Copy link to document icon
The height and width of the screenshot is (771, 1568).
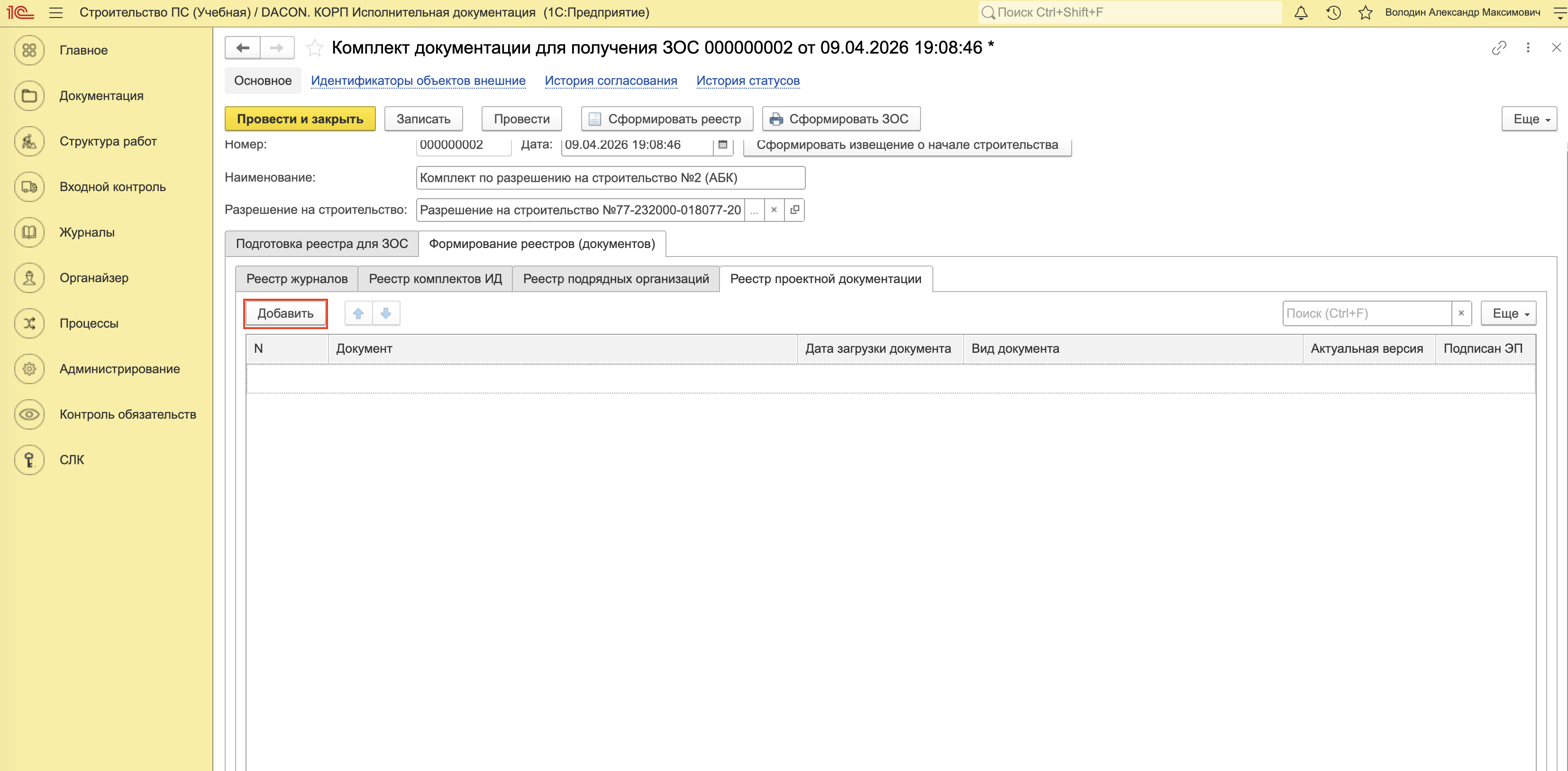point(1499,47)
